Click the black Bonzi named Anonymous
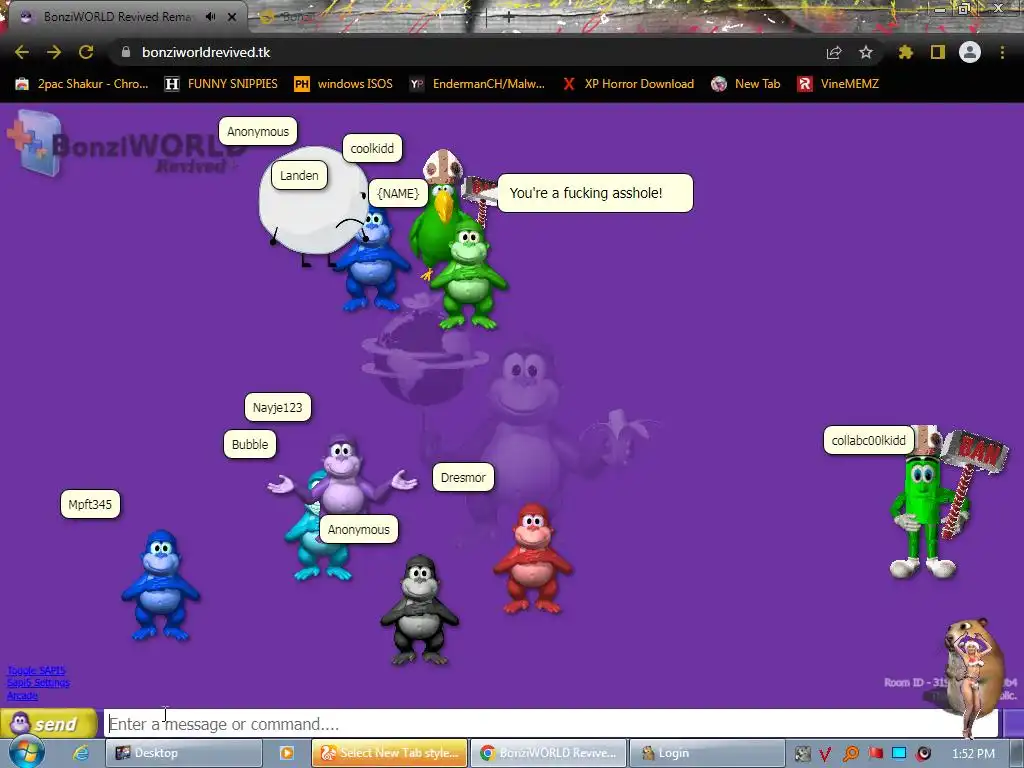Viewport: 1024px width, 768px height. pos(419,611)
